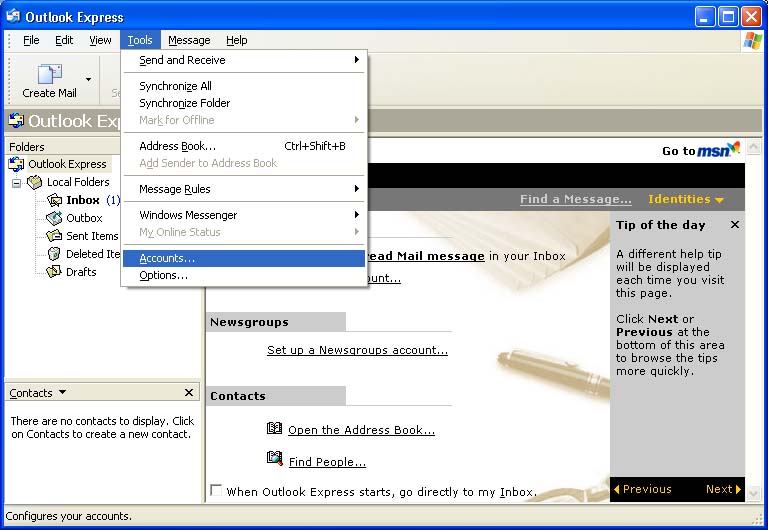
Task: Click the scrollbar up arrow
Action: (x=753, y=146)
